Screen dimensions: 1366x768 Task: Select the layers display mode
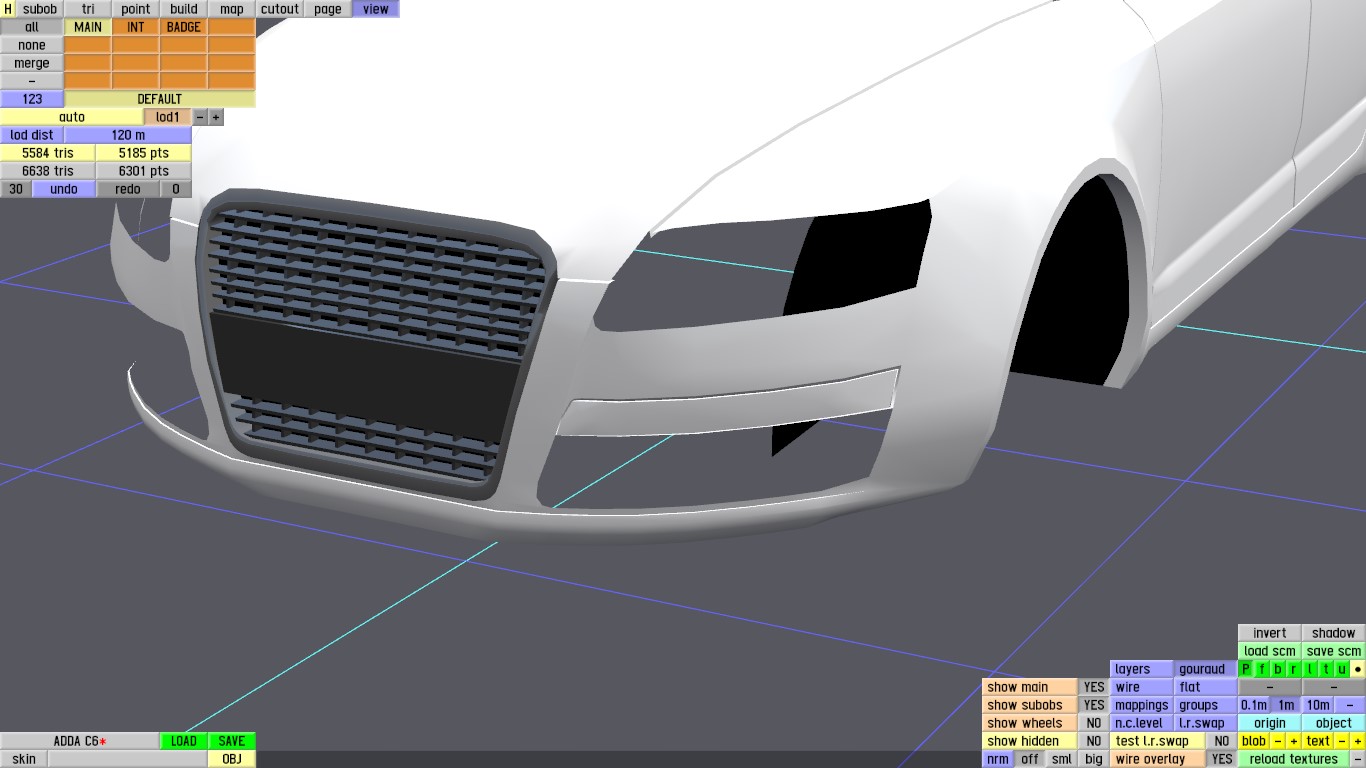1142,669
